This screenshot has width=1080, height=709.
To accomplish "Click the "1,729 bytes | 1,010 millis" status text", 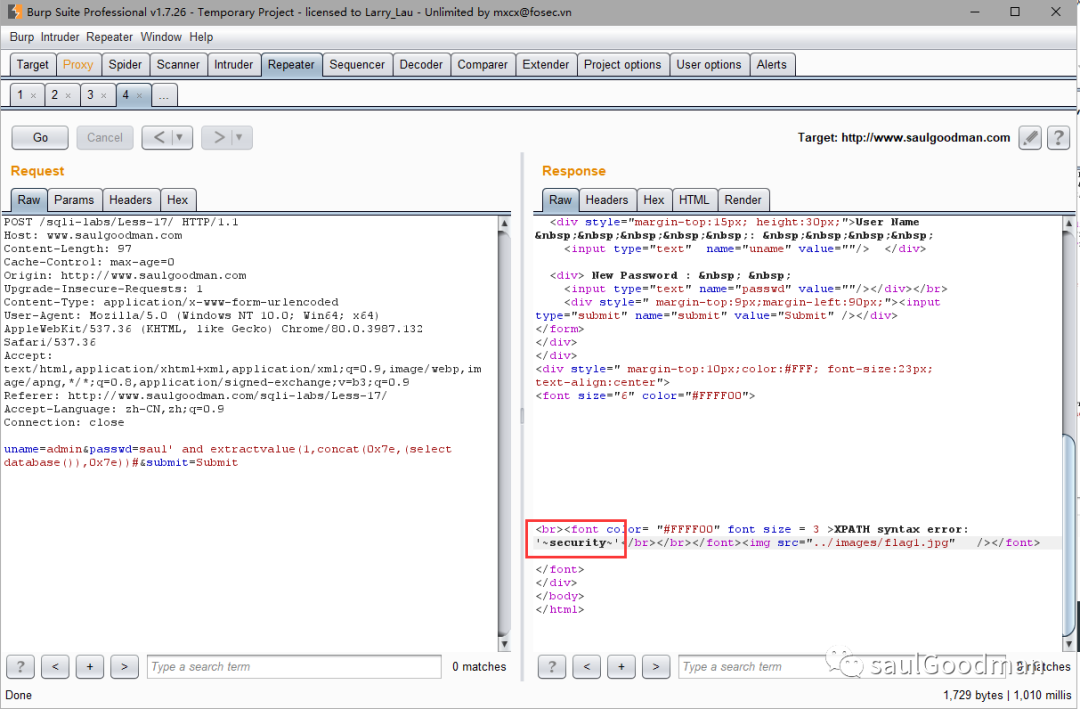I will pos(1007,695).
